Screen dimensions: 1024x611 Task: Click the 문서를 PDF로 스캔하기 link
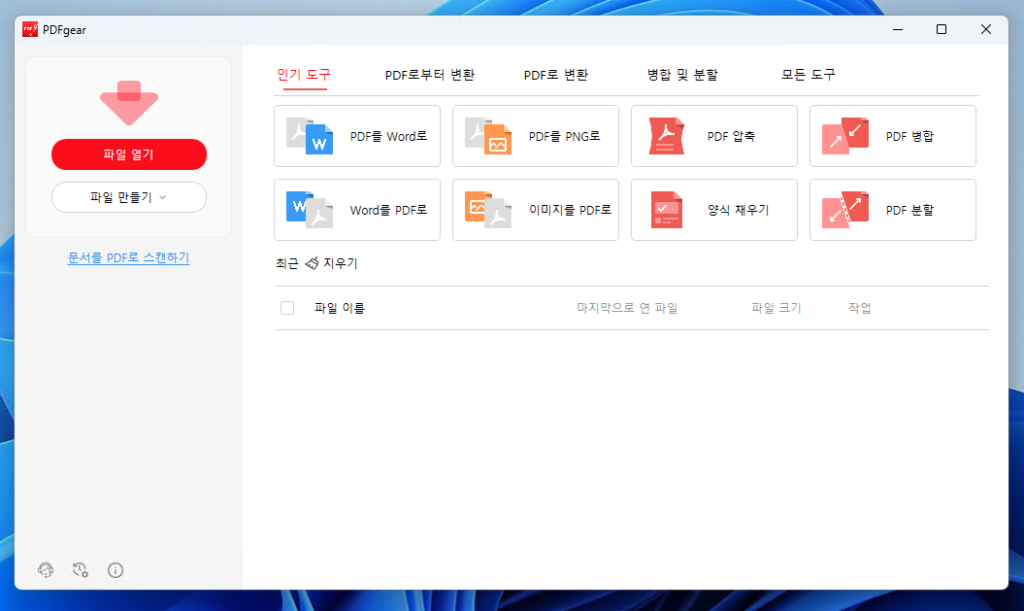(x=129, y=258)
